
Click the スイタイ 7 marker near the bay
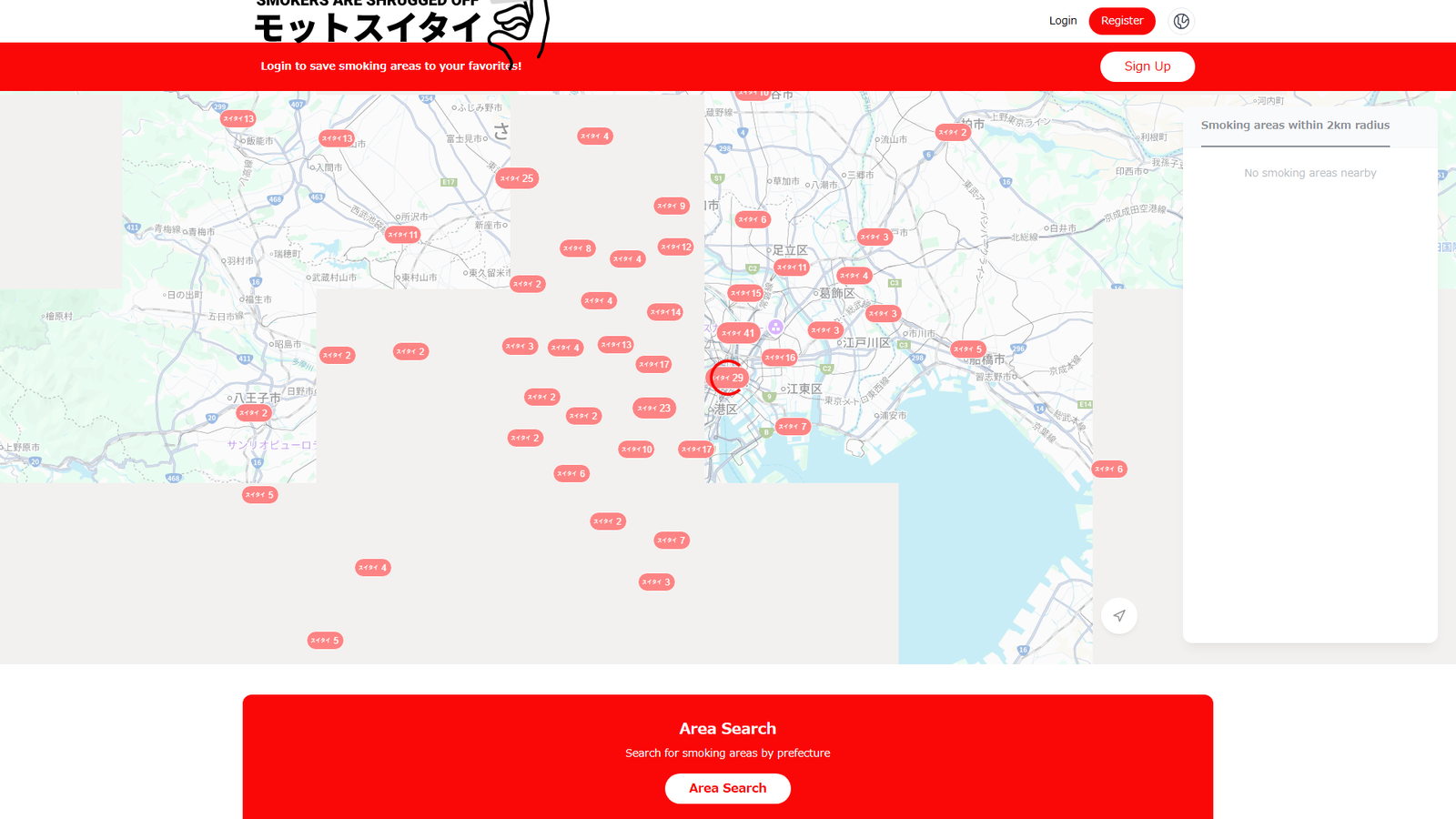pos(792,425)
